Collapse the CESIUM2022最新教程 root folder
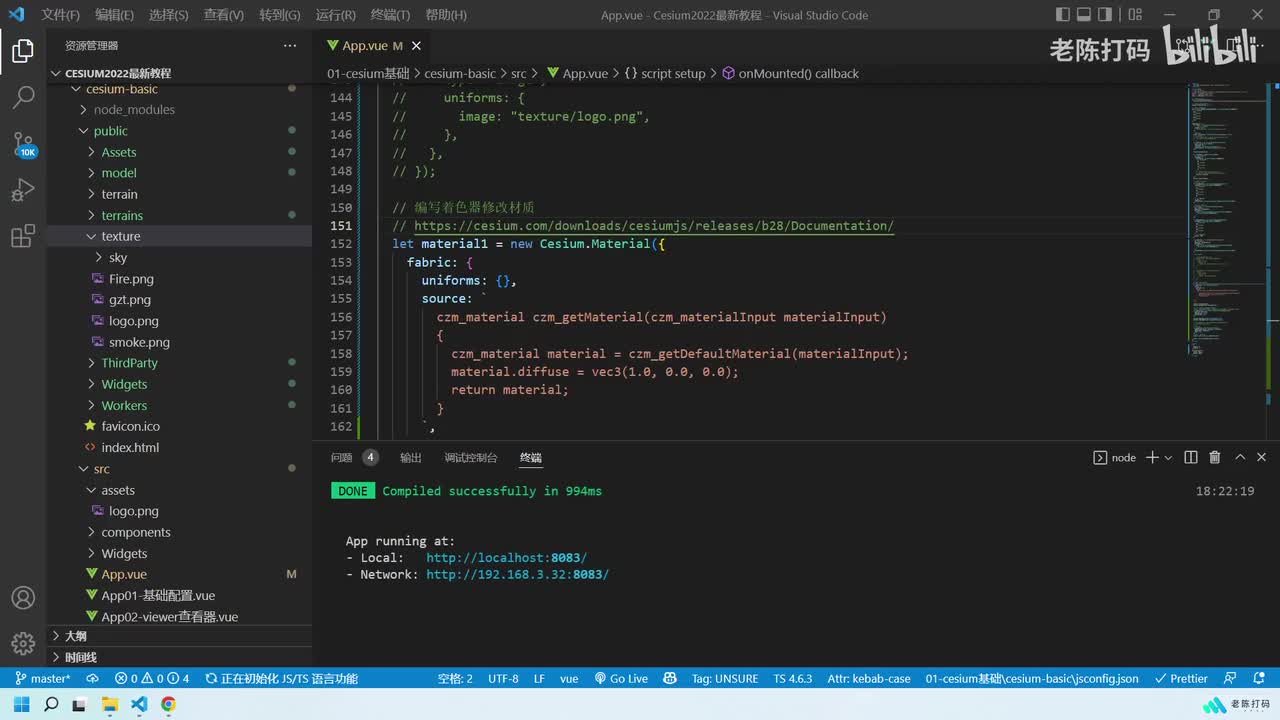1280x720 pixels. (x=118, y=73)
